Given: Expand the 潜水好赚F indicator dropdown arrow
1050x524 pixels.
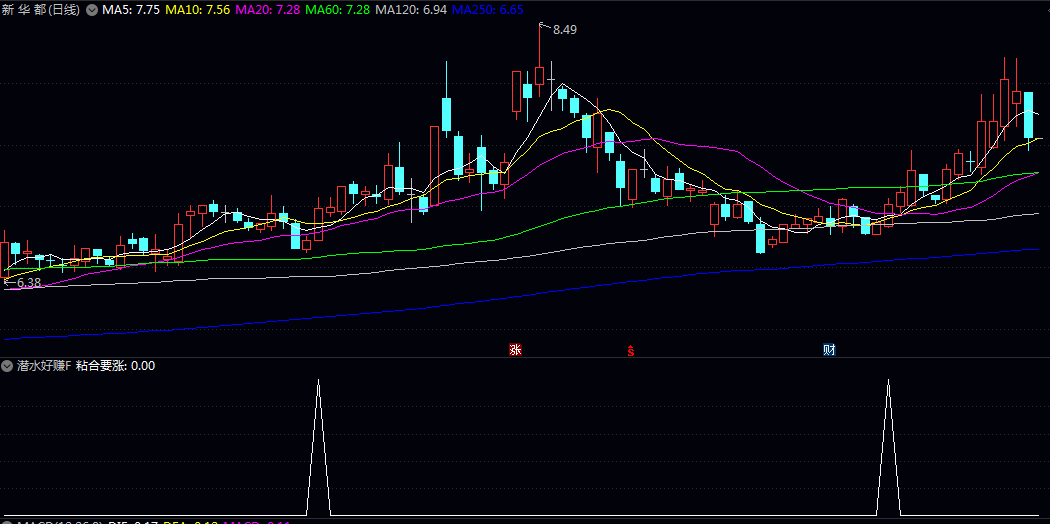Looking at the screenshot, I should (x=8, y=366).
